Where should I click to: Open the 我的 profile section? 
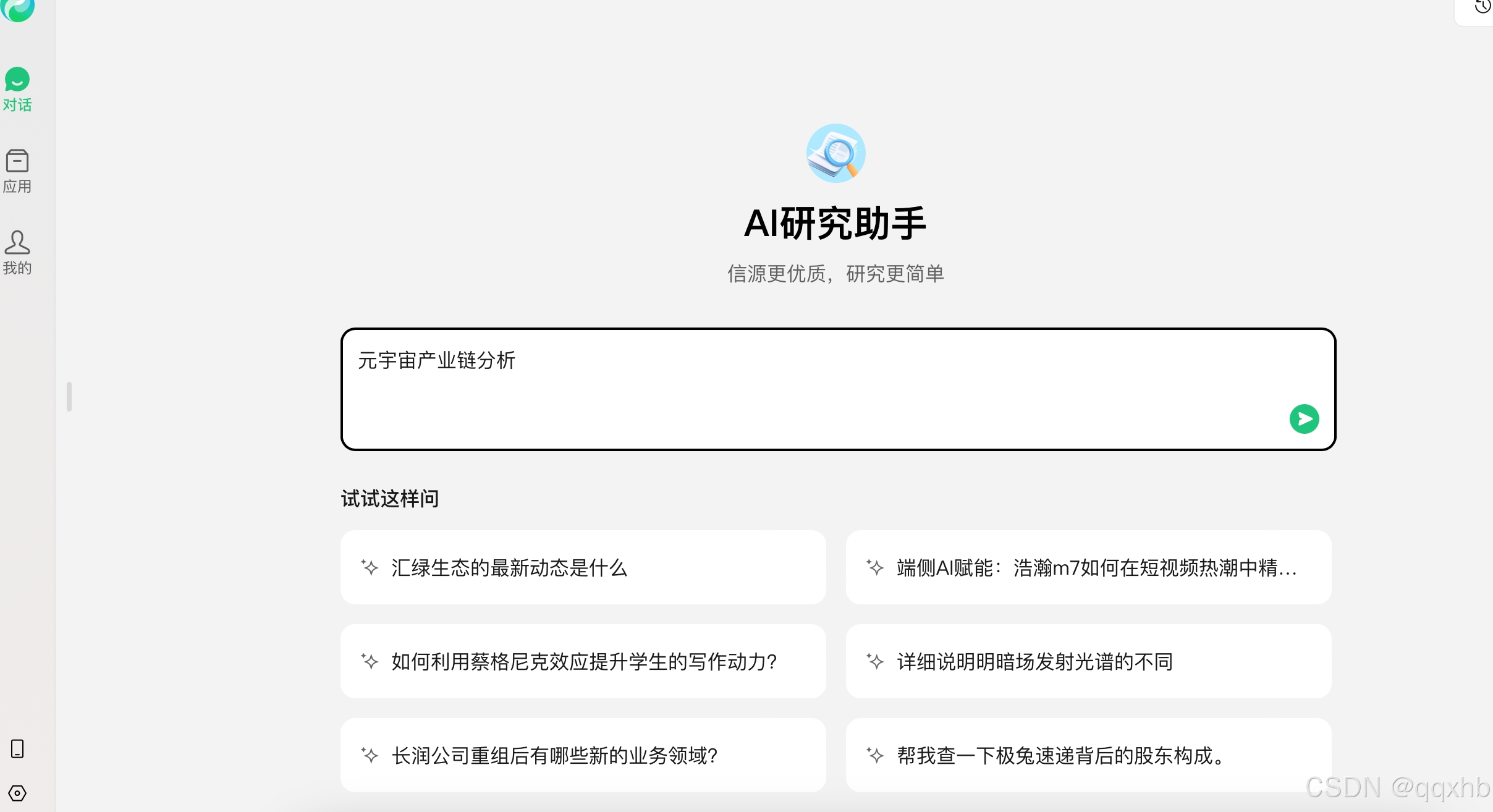[x=17, y=252]
